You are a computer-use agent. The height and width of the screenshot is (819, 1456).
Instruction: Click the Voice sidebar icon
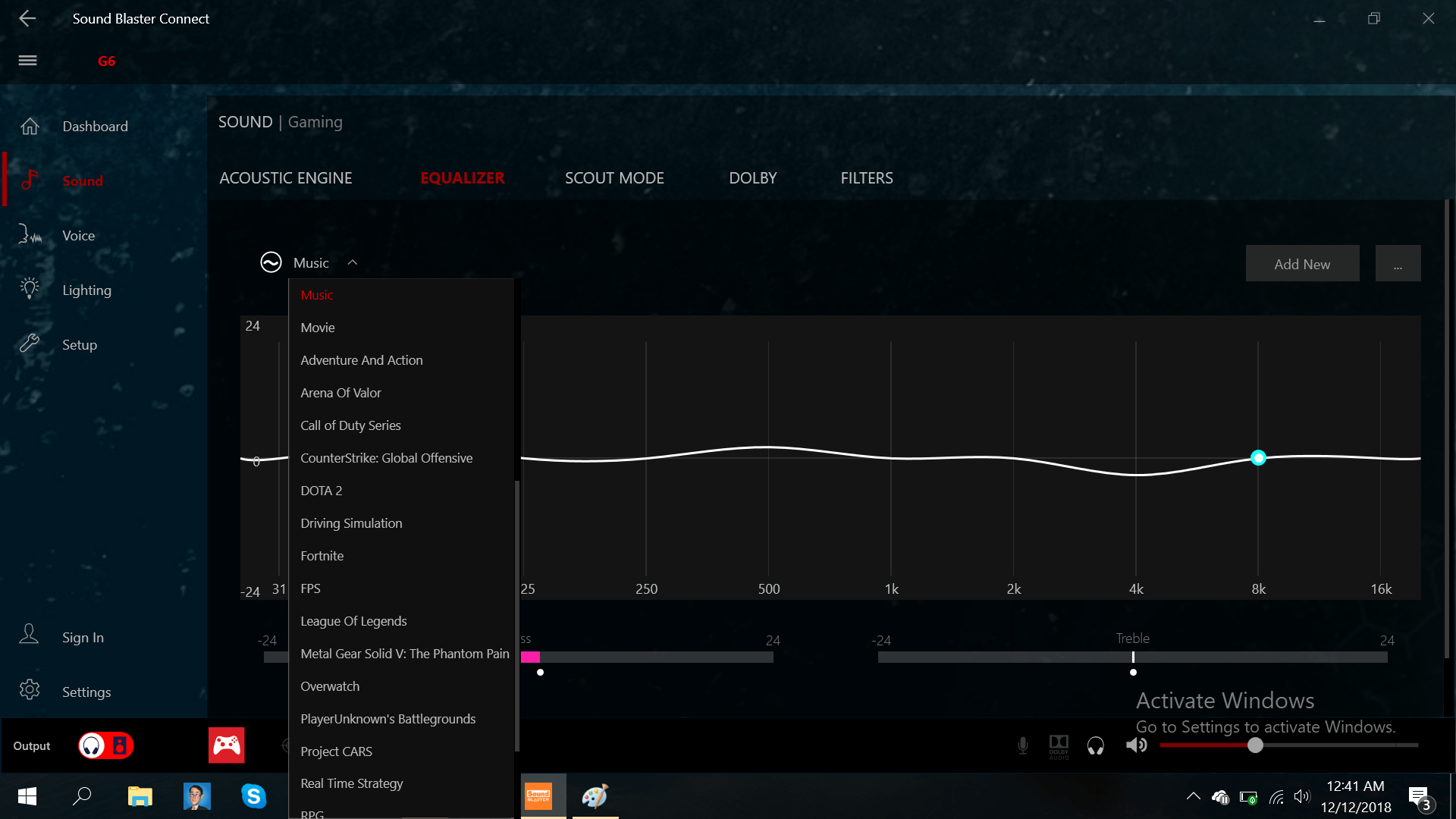(x=30, y=235)
